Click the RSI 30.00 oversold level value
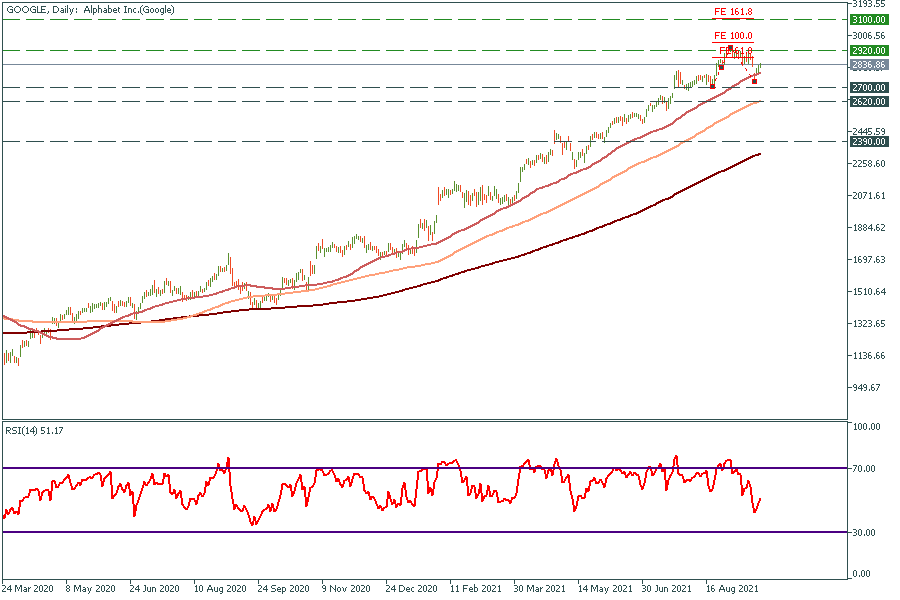The image size is (900, 600). 865,532
